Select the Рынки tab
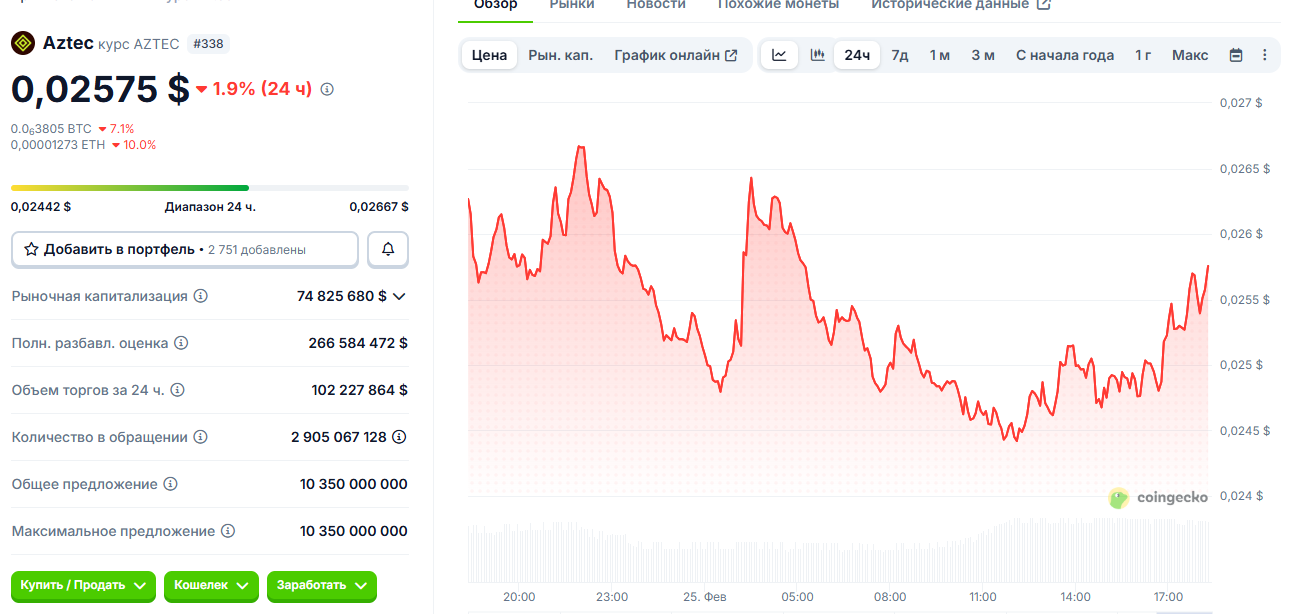Image resolution: width=1298 pixels, height=614 pixels. click(572, 5)
